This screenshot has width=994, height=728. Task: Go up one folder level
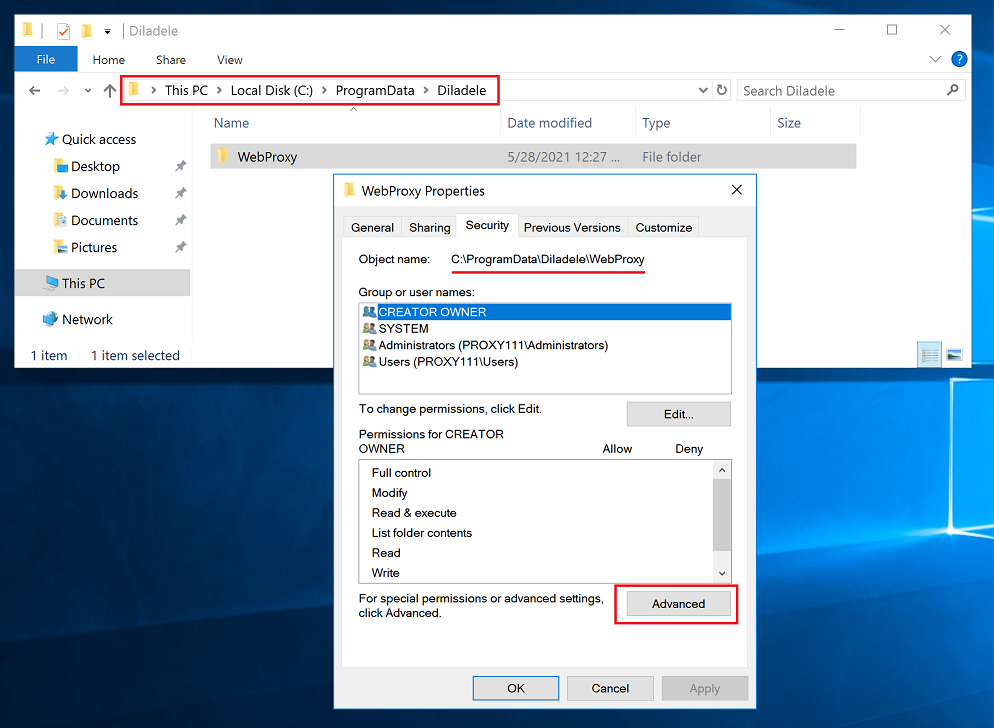pos(110,91)
